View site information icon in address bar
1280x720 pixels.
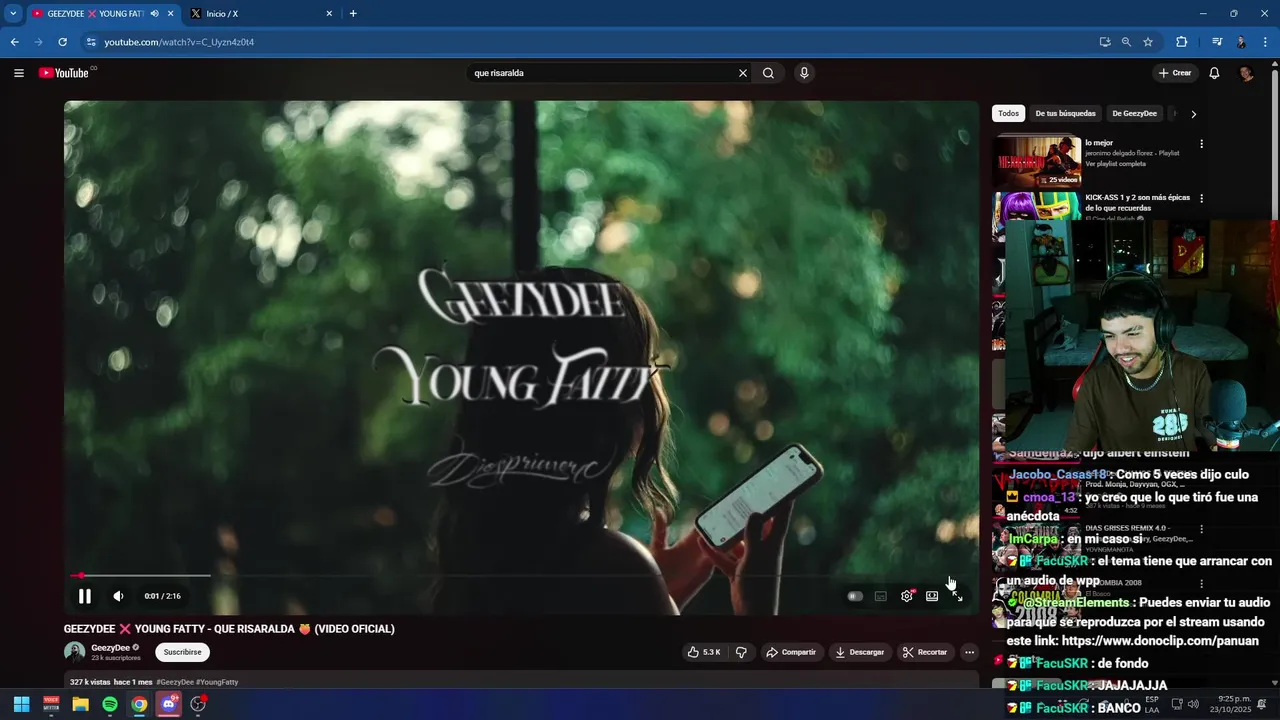click(91, 42)
